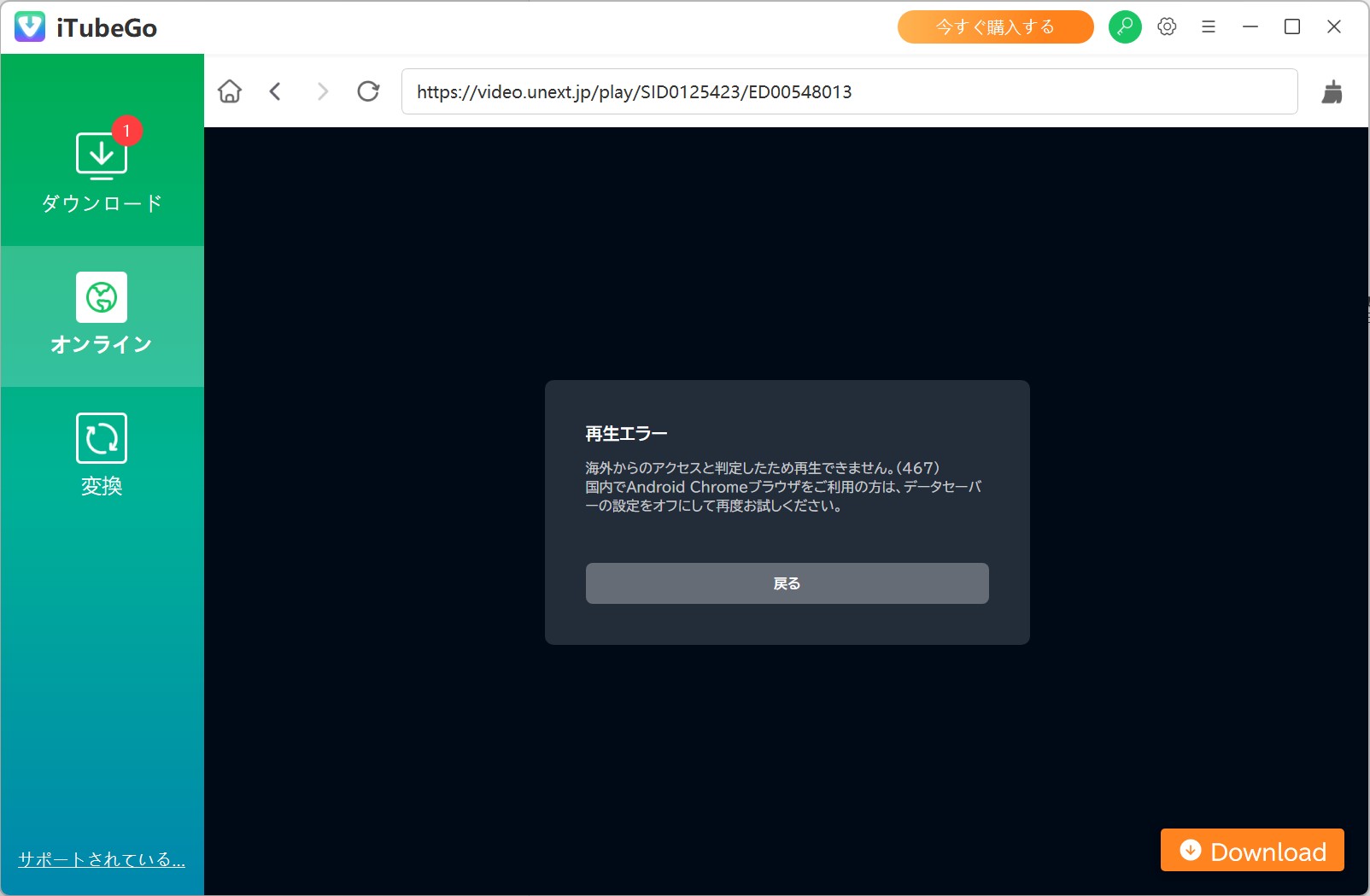Open the 変換 (Convert) tab
The image size is (1370, 896).
(102, 455)
